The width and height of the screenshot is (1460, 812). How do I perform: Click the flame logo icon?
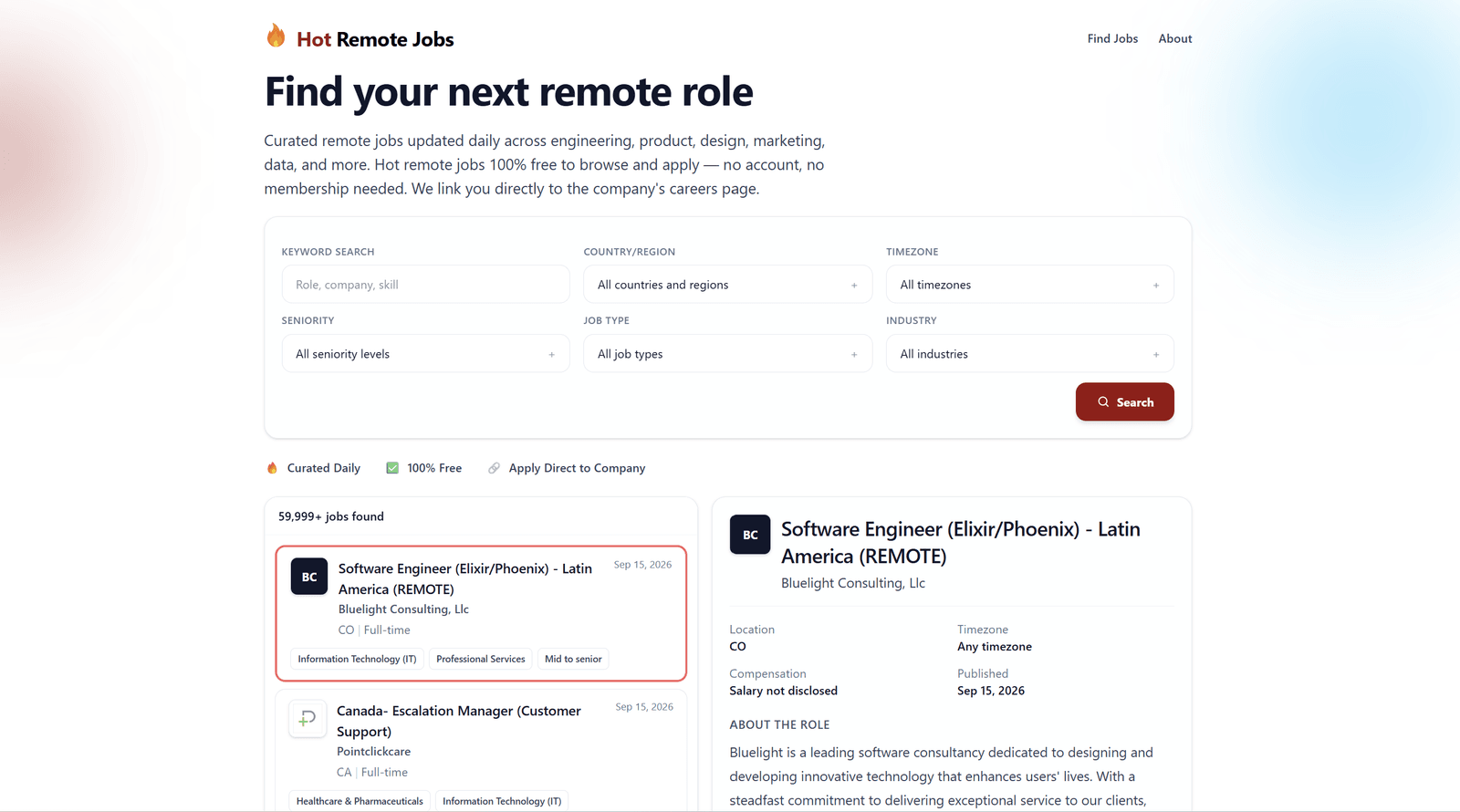(x=276, y=36)
